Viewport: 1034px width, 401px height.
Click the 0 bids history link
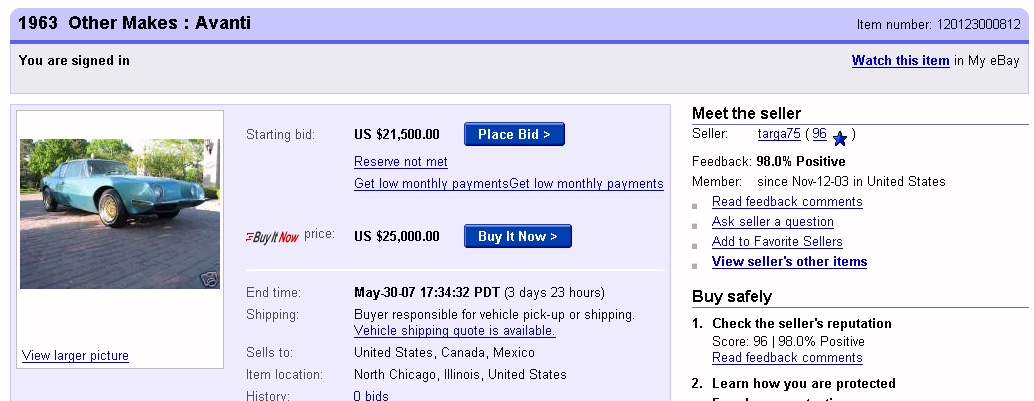[x=371, y=396]
